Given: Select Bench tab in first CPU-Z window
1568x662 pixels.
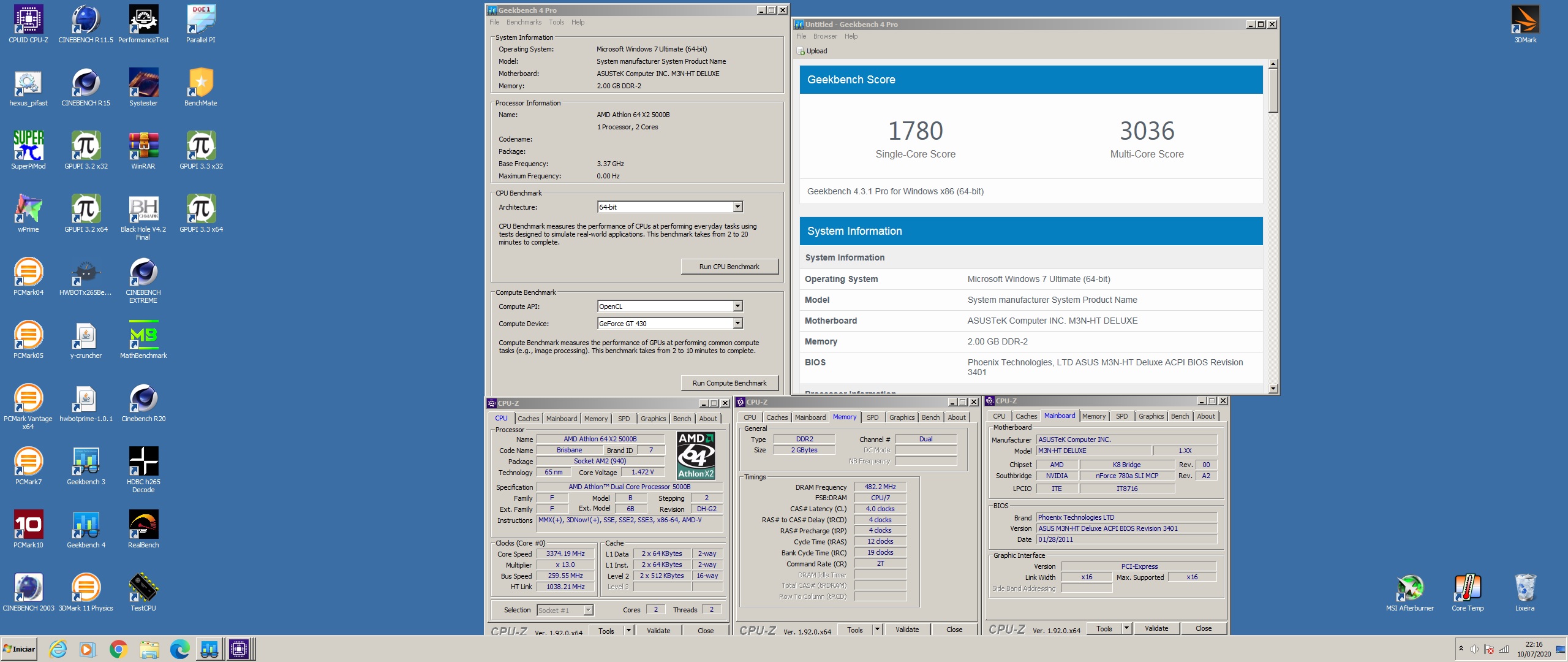Looking at the screenshot, I should [x=682, y=419].
